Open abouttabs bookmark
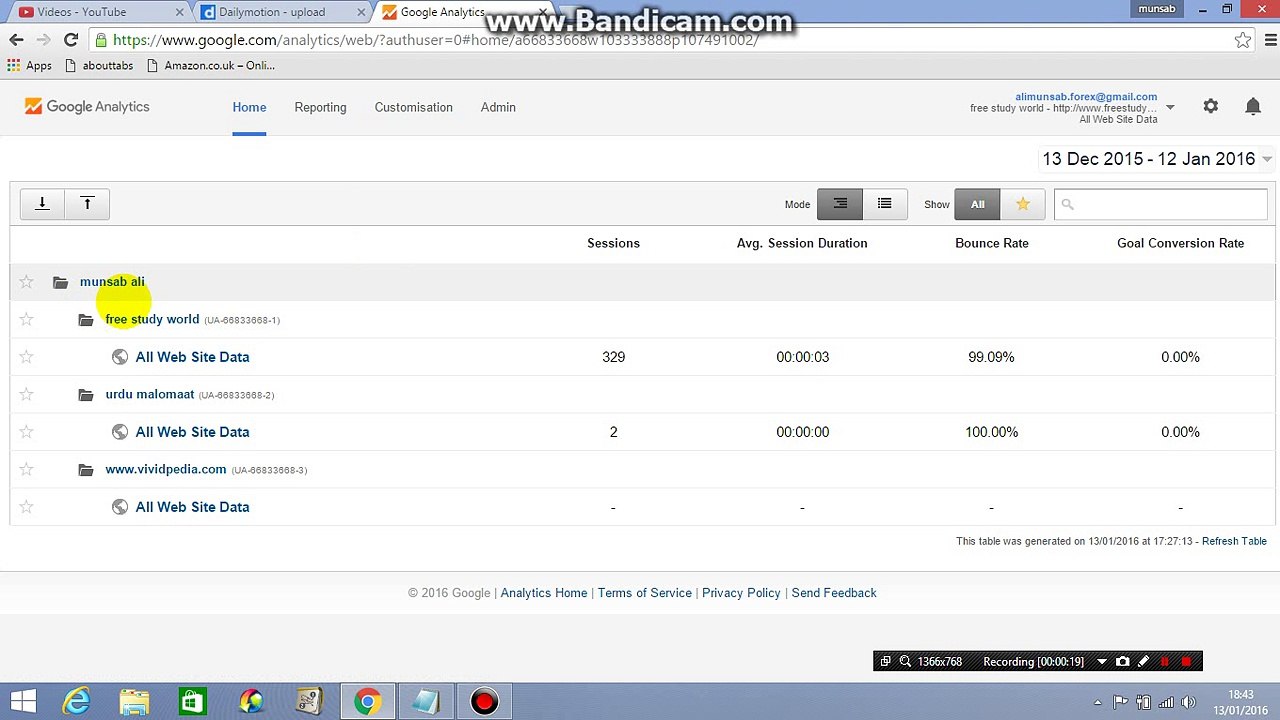This screenshot has width=1280, height=720. pos(99,65)
